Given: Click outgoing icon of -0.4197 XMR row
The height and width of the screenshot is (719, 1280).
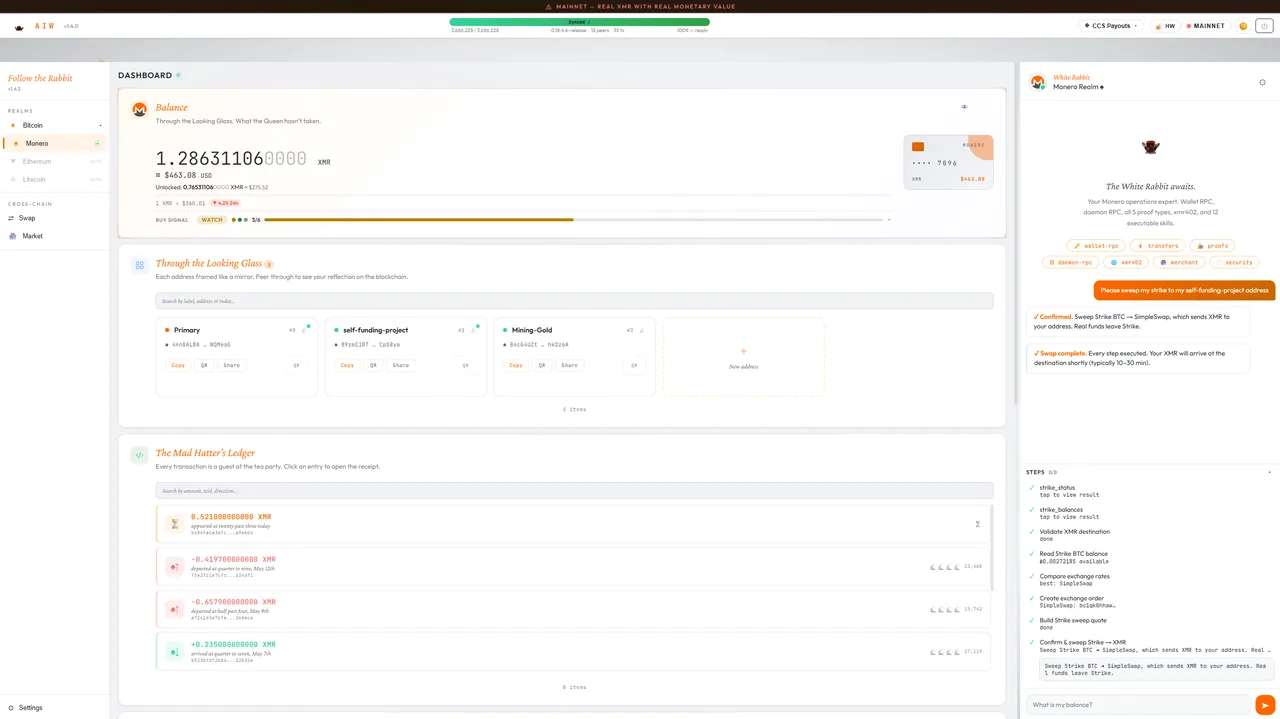Looking at the screenshot, I should 175,567.
